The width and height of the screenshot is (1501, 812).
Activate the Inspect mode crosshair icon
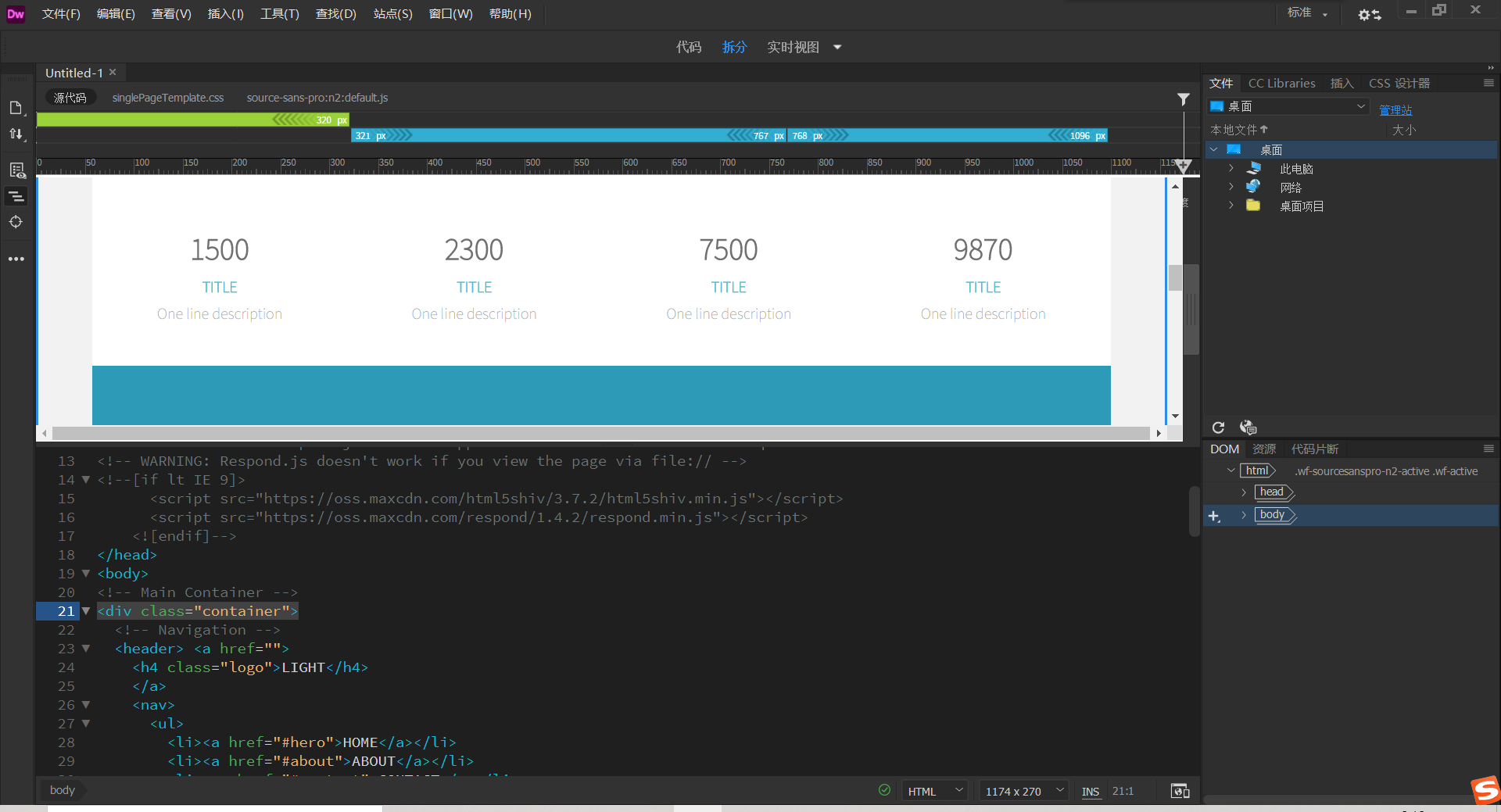(16, 222)
